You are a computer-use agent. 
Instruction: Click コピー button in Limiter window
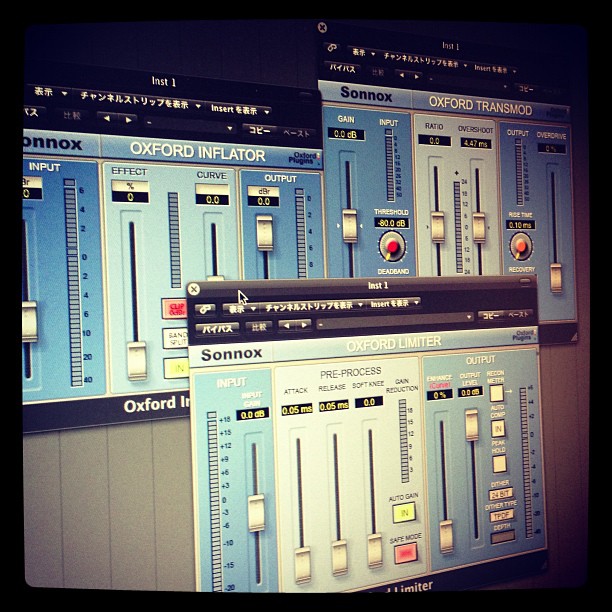click(491, 315)
